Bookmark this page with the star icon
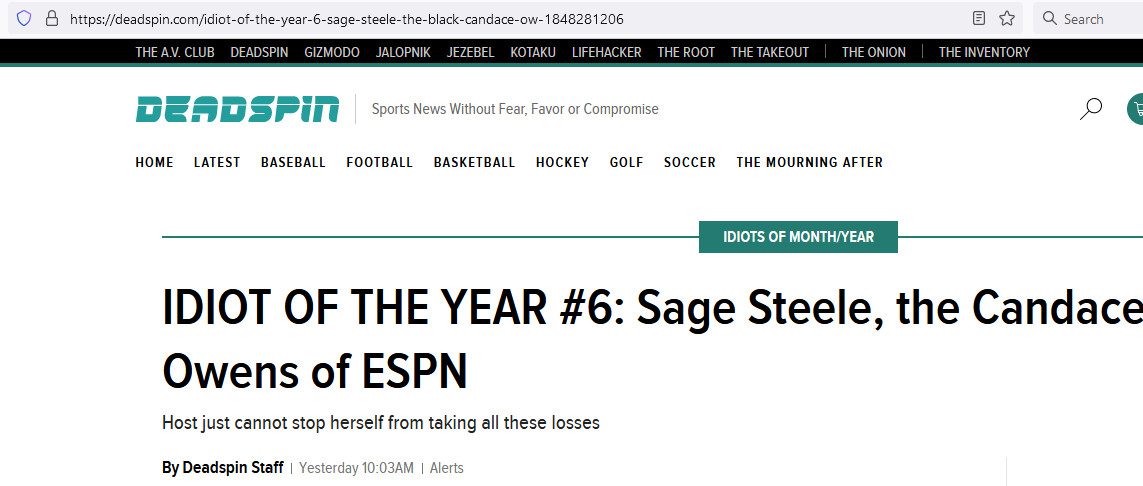 1007,18
